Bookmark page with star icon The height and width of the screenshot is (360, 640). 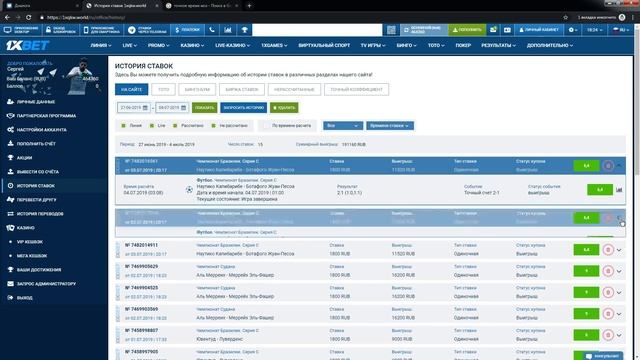tap(565, 17)
